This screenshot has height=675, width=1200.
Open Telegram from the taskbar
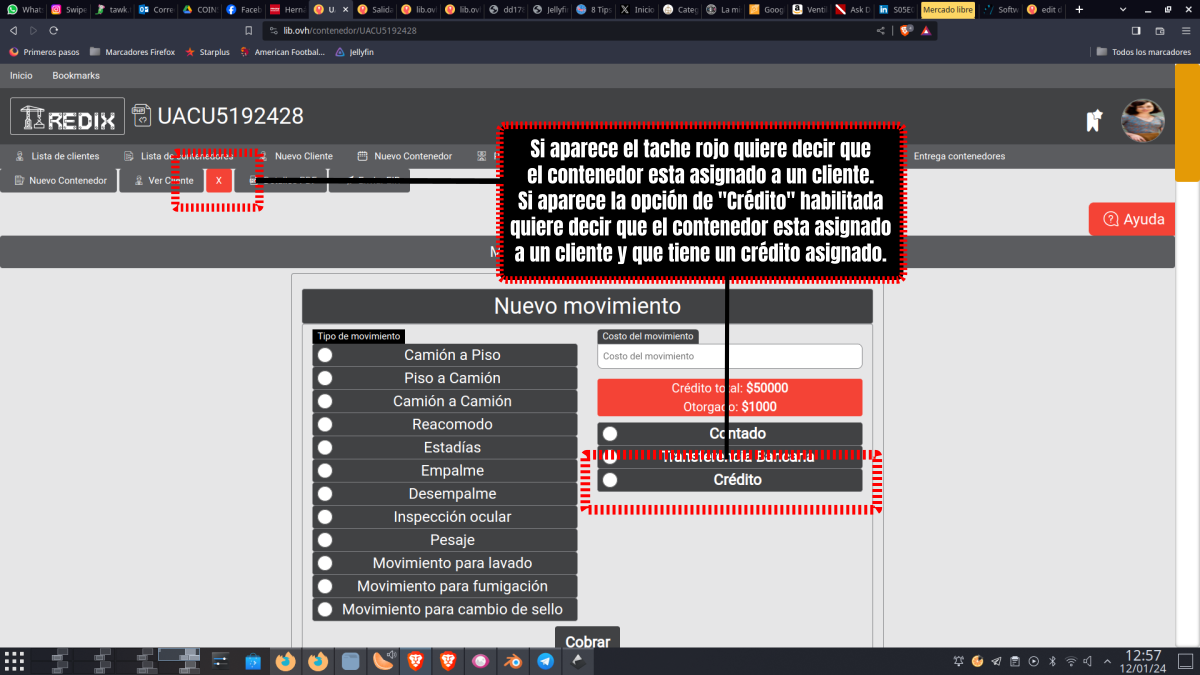click(x=545, y=661)
